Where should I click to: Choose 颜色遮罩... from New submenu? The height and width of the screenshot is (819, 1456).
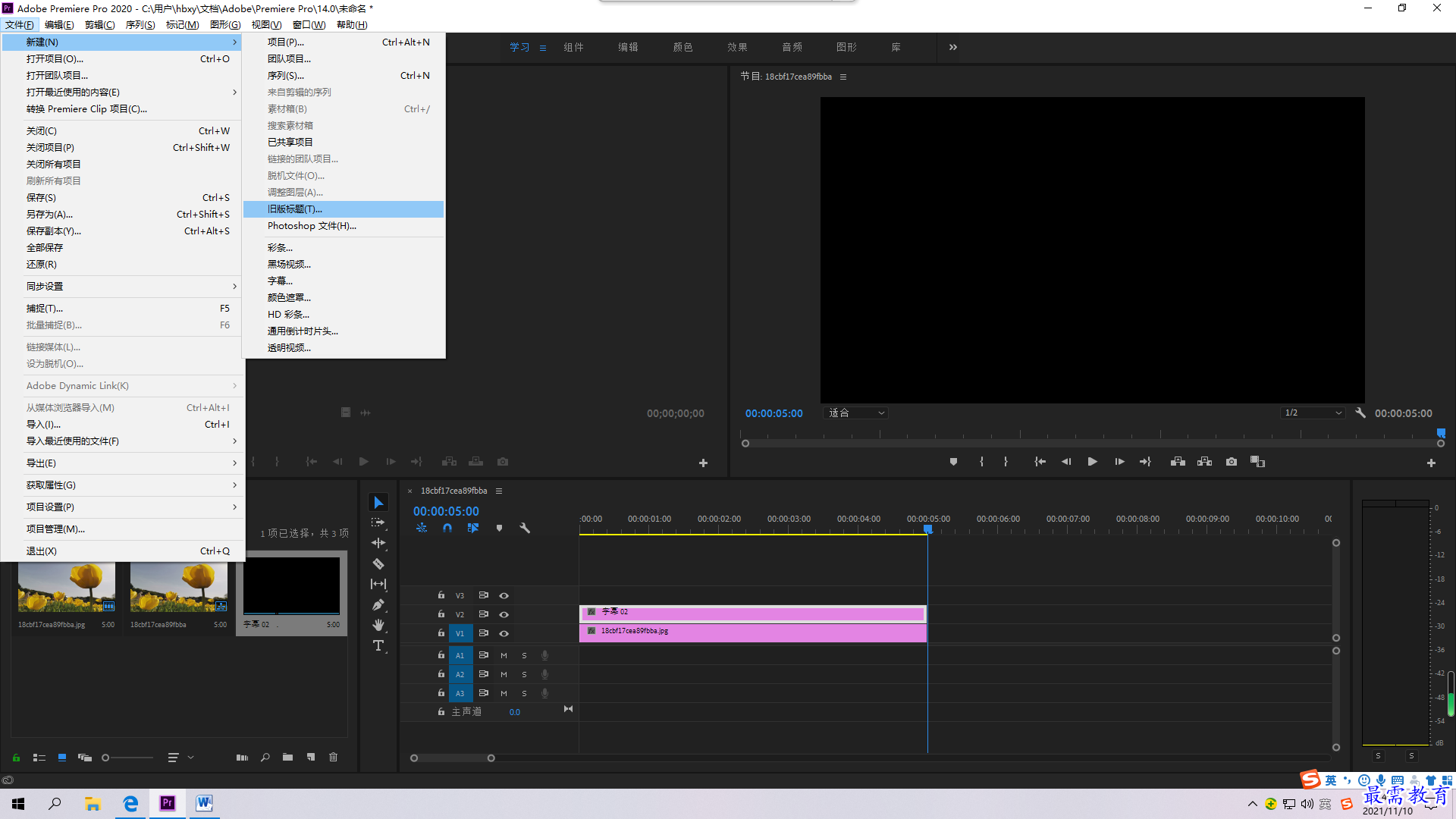tap(344, 298)
